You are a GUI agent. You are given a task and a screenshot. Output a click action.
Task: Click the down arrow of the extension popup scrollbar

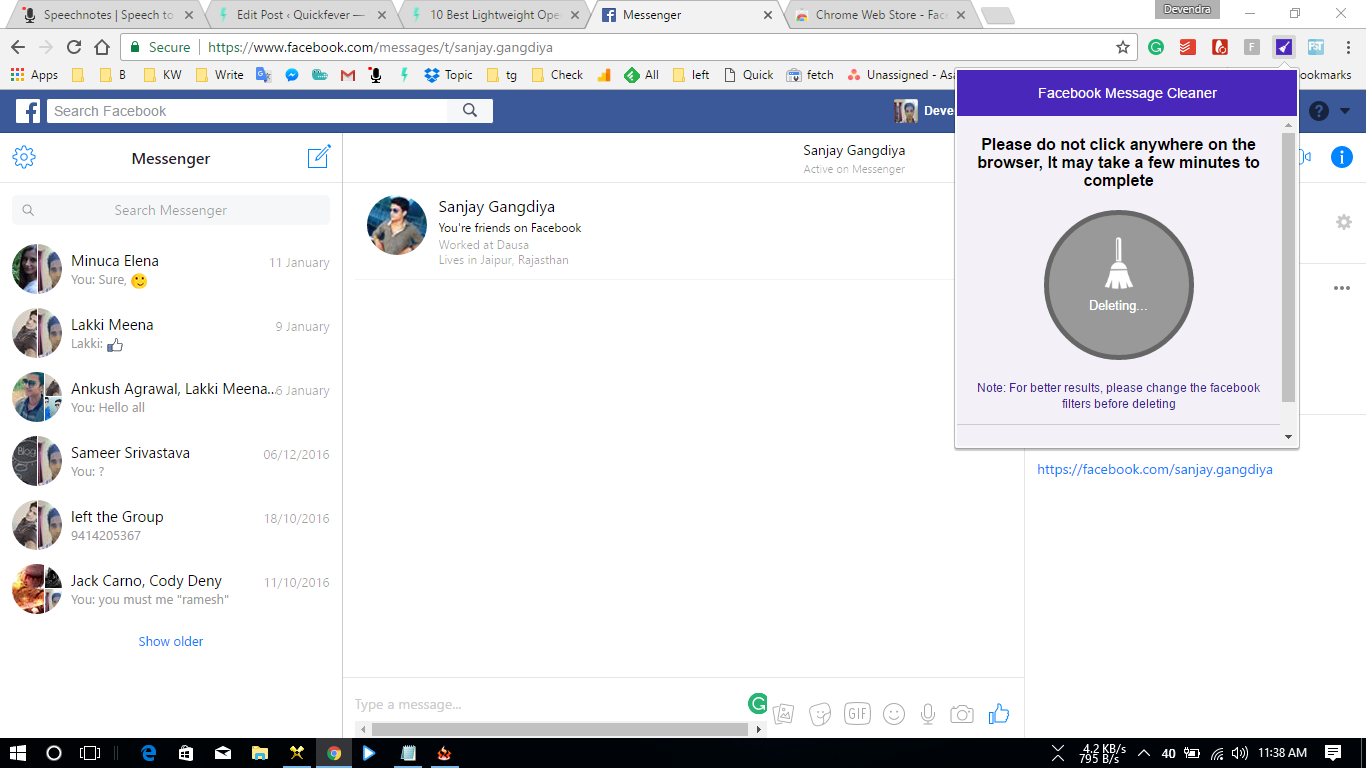1288,437
